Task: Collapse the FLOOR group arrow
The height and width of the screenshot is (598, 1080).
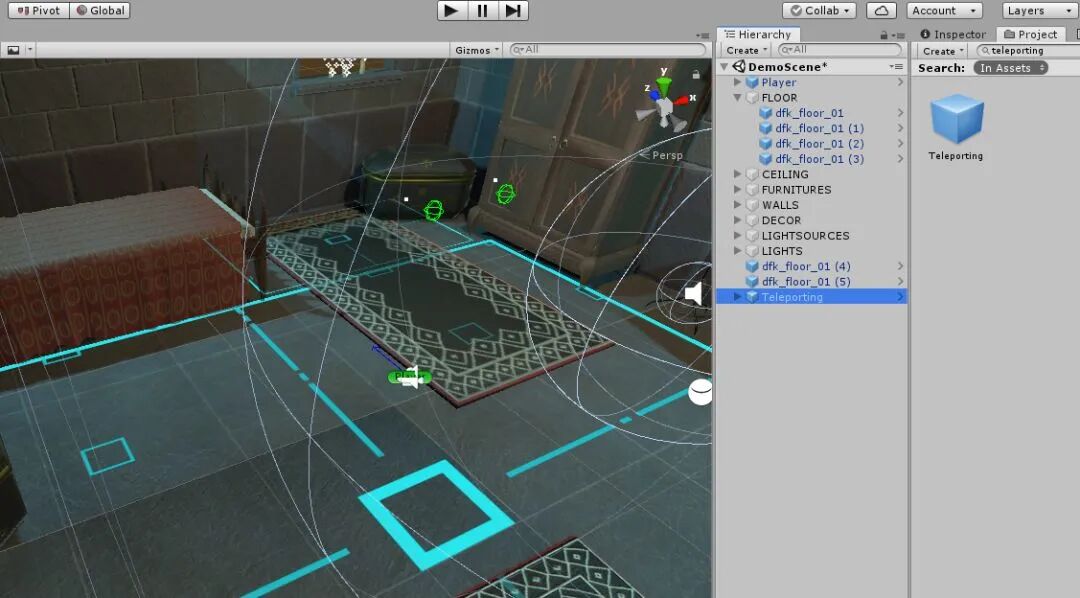Action: (x=738, y=97)
